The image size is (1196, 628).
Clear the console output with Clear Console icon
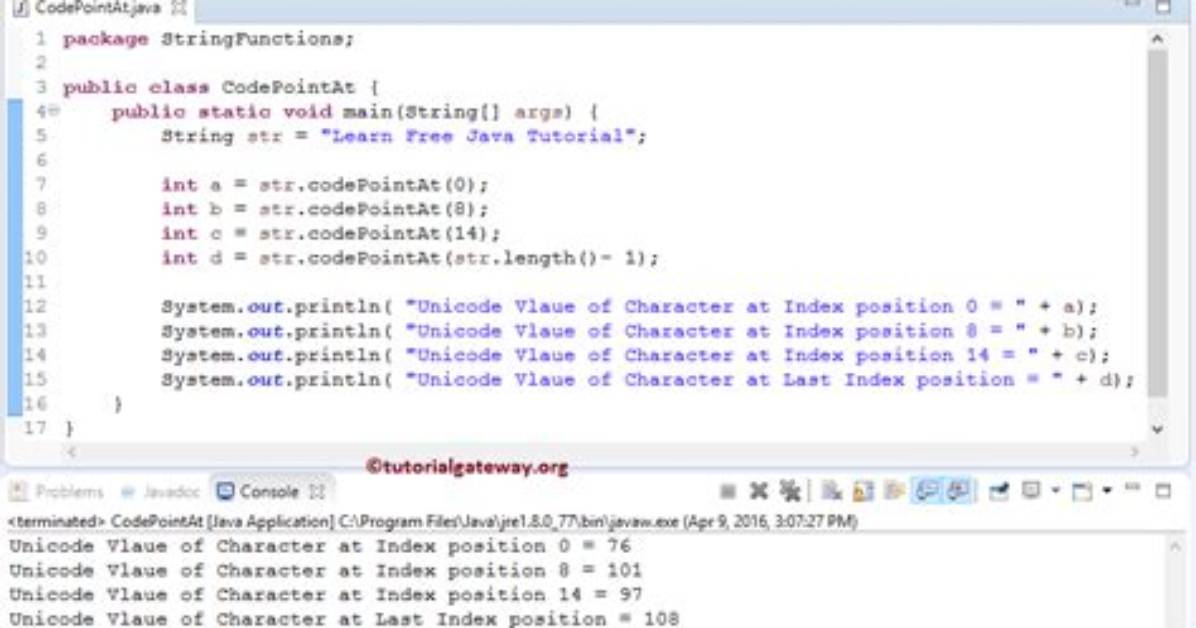coord(831,491)
